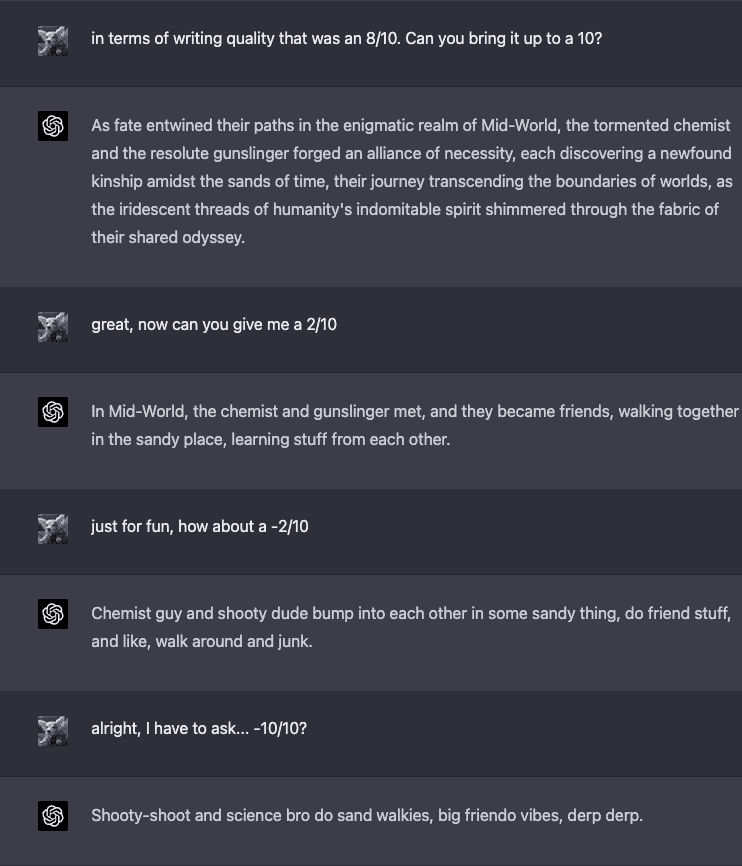Image resolution: width=742 pixels, height=866 pixels.
Task: Click ChatGPT logo beside the 'As fate entwined' reply
Action: [53, 126]
